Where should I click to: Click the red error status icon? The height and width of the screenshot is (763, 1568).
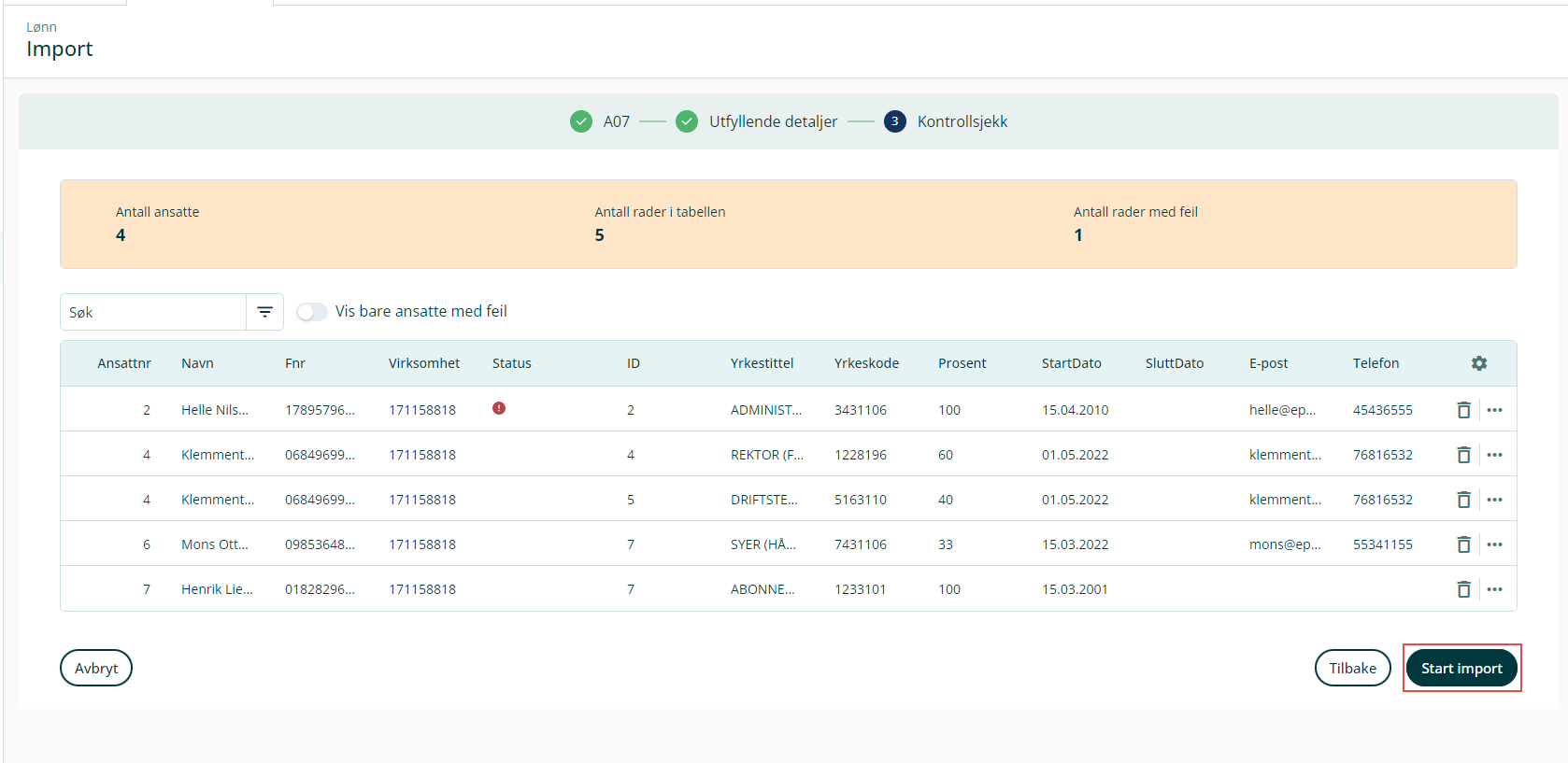pos(499,408)
